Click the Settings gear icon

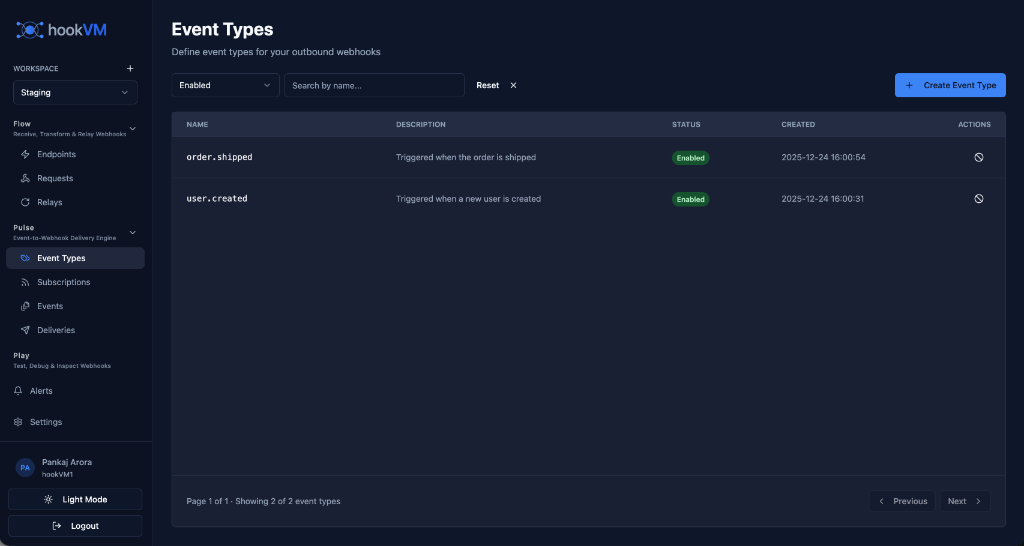tap(18, 422)
